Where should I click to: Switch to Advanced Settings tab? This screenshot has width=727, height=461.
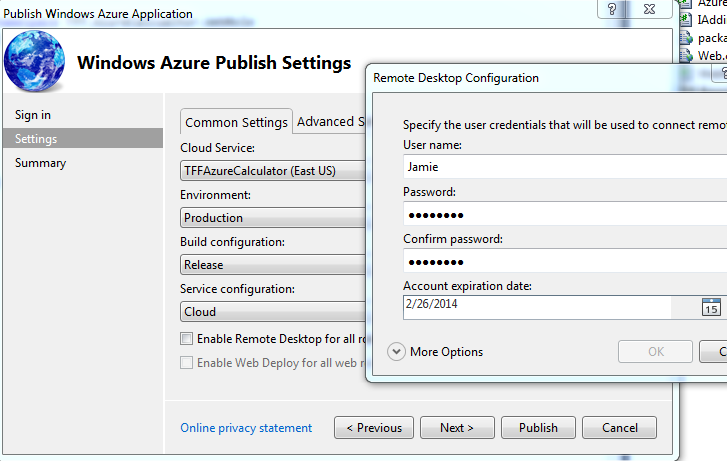coord(326,121)
